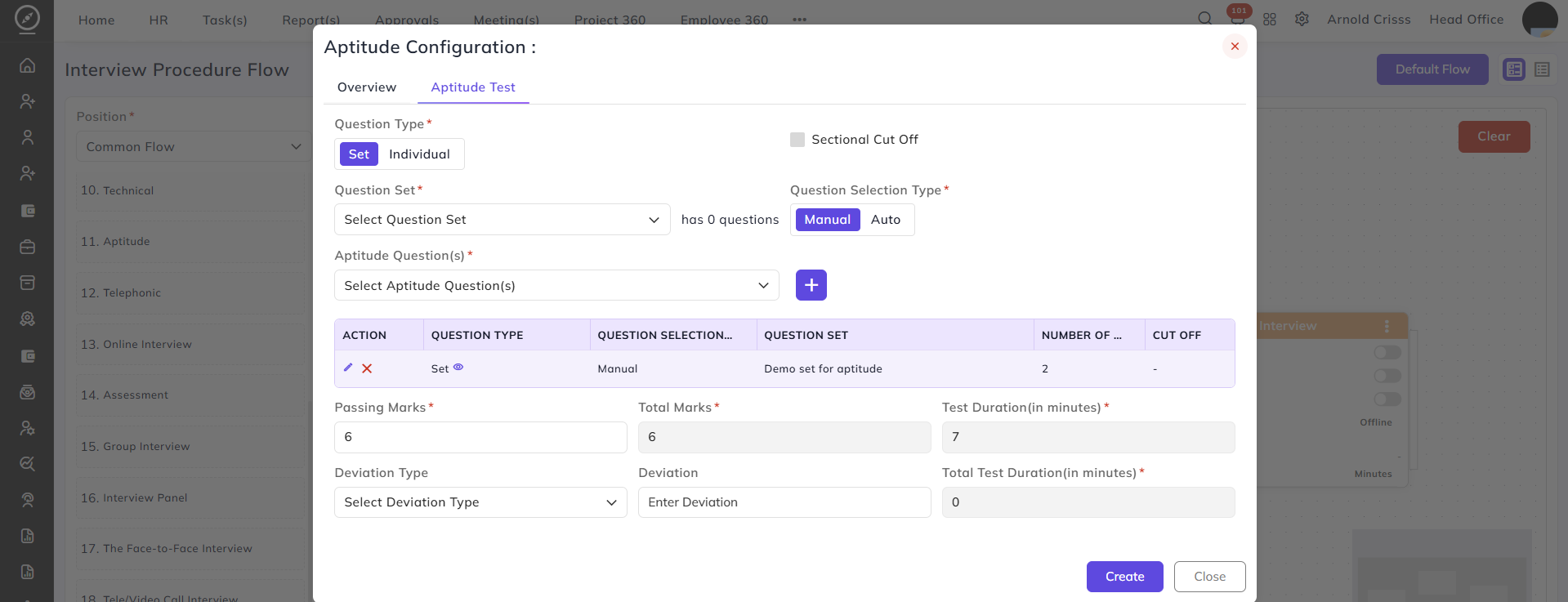Select the 15. Group Interview step
Screen dimensions: 1568x602
click(191, 447)
